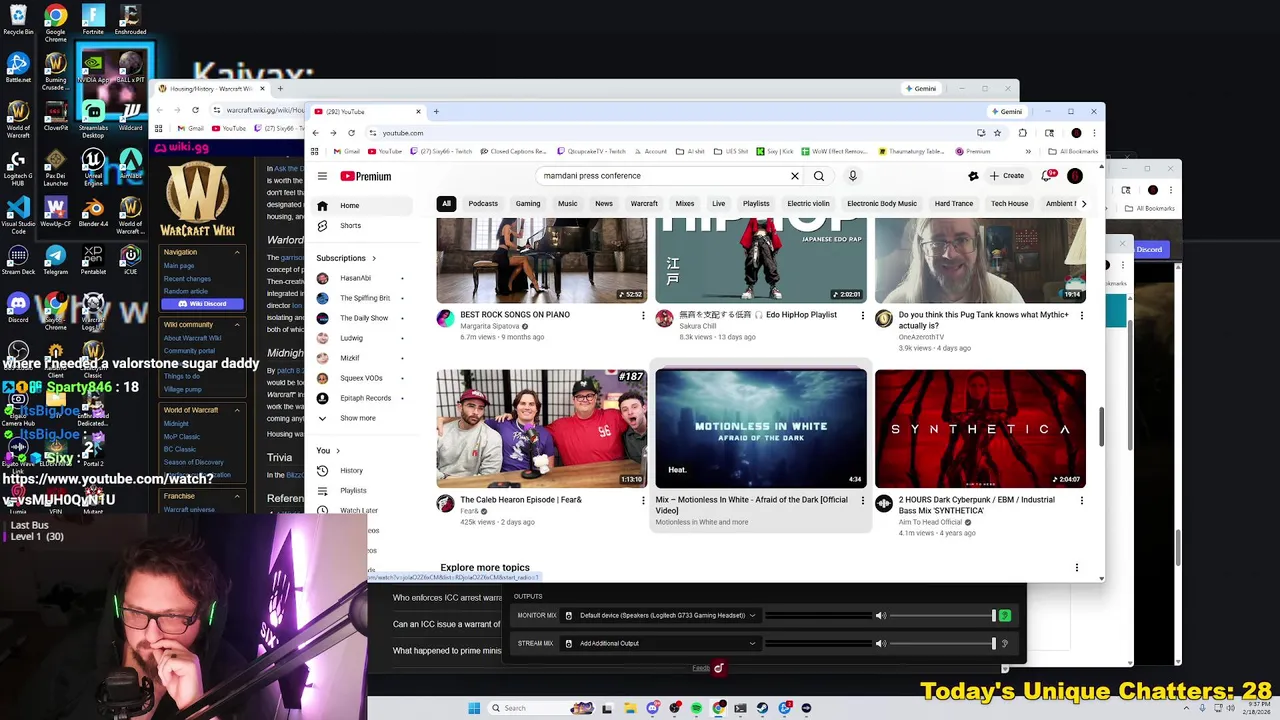Clear the YouTube search field with X

pos(795,176)
